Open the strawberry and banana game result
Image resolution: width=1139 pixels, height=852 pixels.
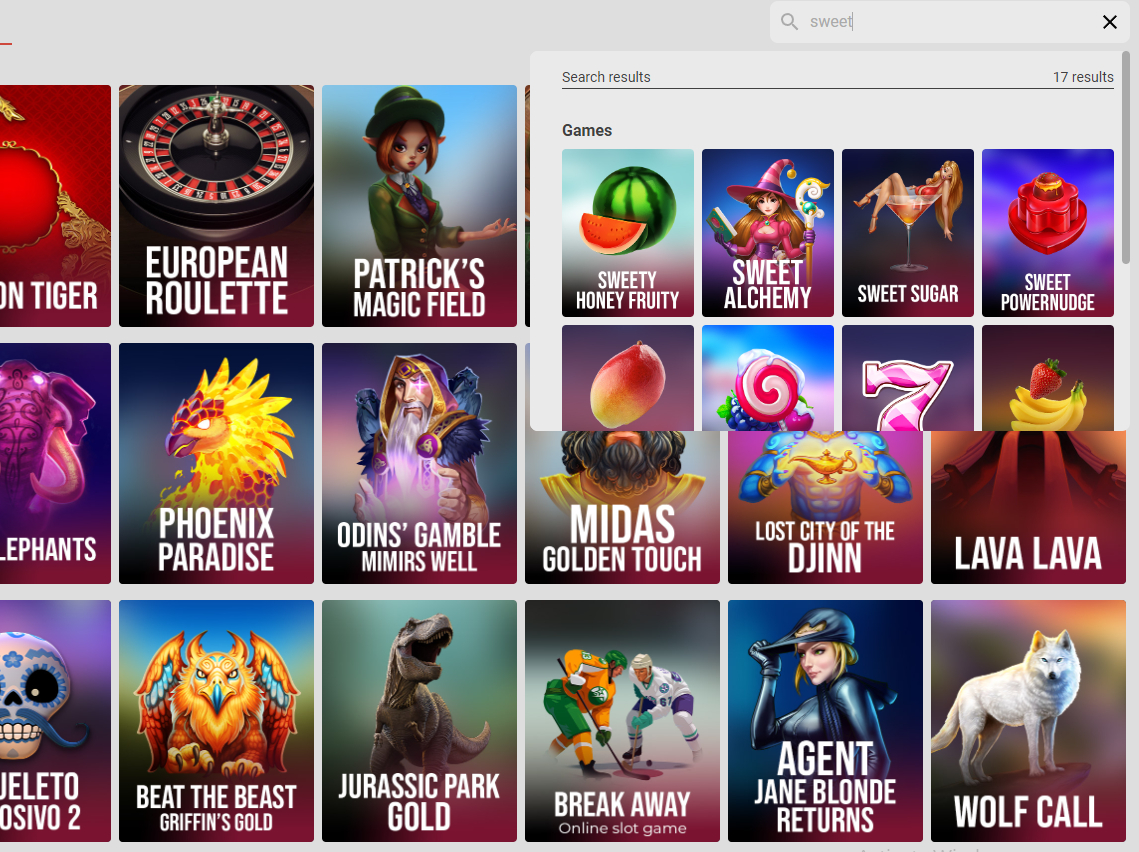click(x=1047, y=378)
